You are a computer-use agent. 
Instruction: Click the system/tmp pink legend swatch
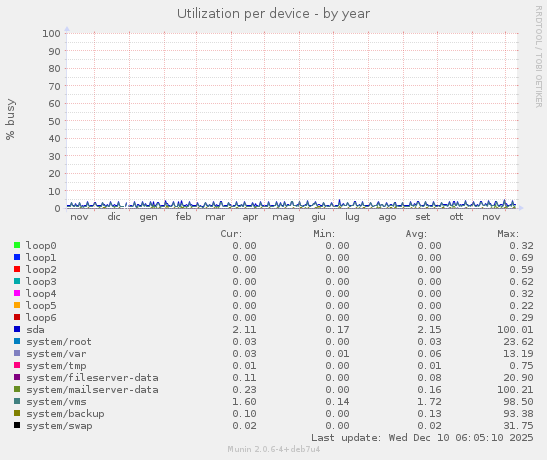17,365
